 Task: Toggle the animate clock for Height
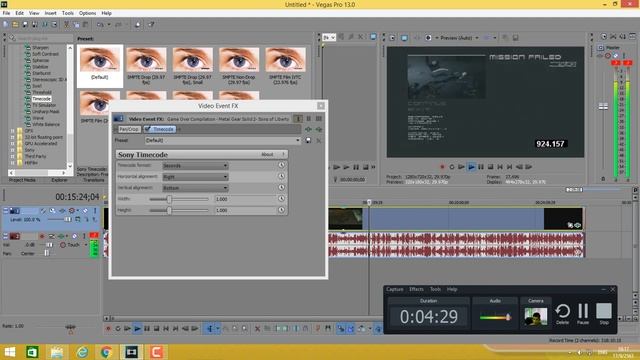tap(281, 210)
